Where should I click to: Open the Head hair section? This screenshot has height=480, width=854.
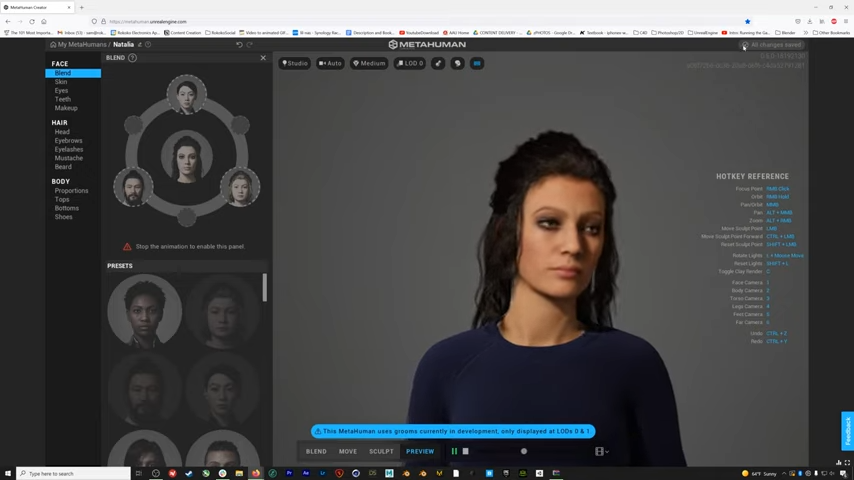point(62,132)
